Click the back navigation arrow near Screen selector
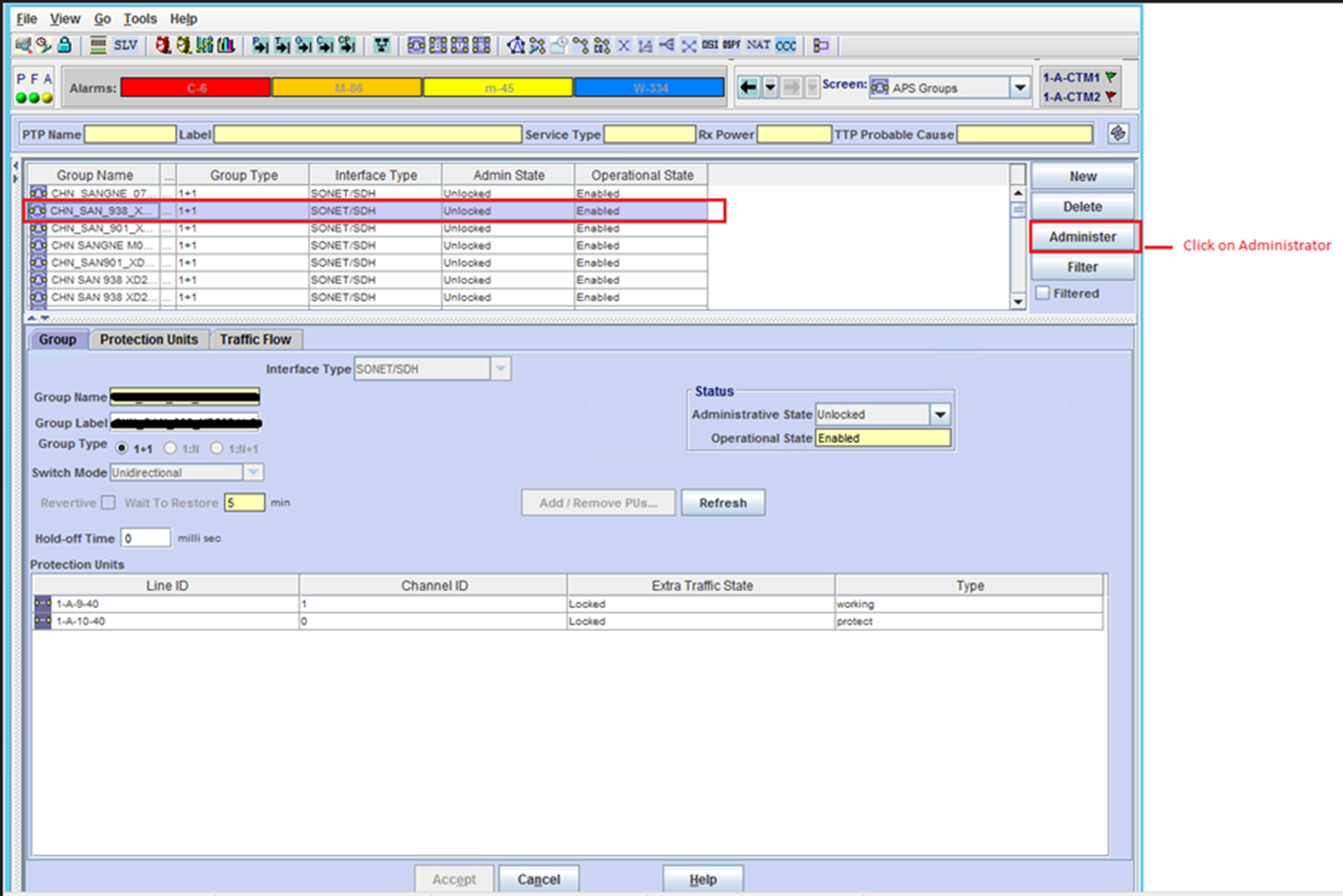The image size is (1343, 896). (x=747, y=86)
